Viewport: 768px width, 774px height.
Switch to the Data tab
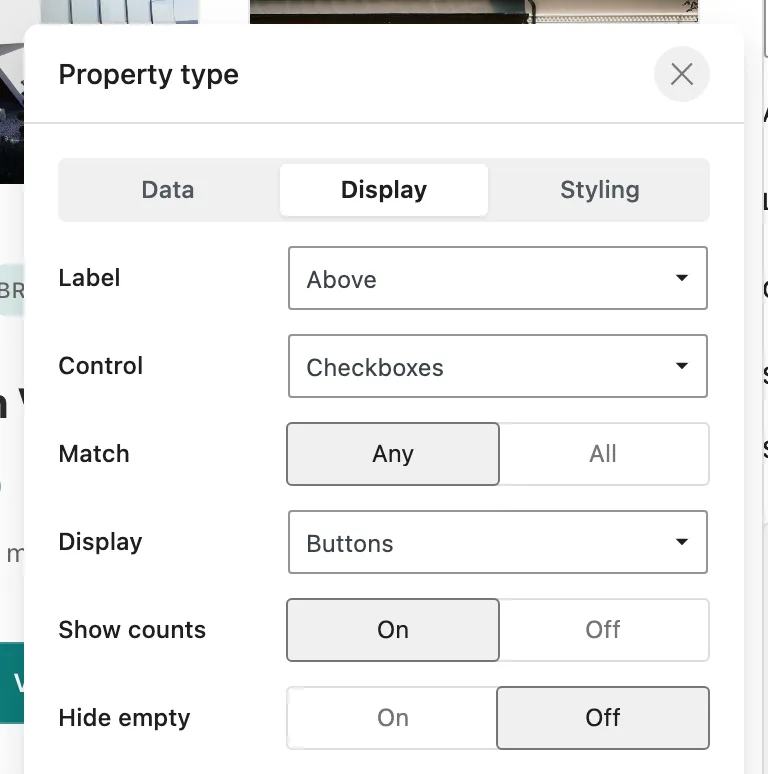click(x=168, y=190)
